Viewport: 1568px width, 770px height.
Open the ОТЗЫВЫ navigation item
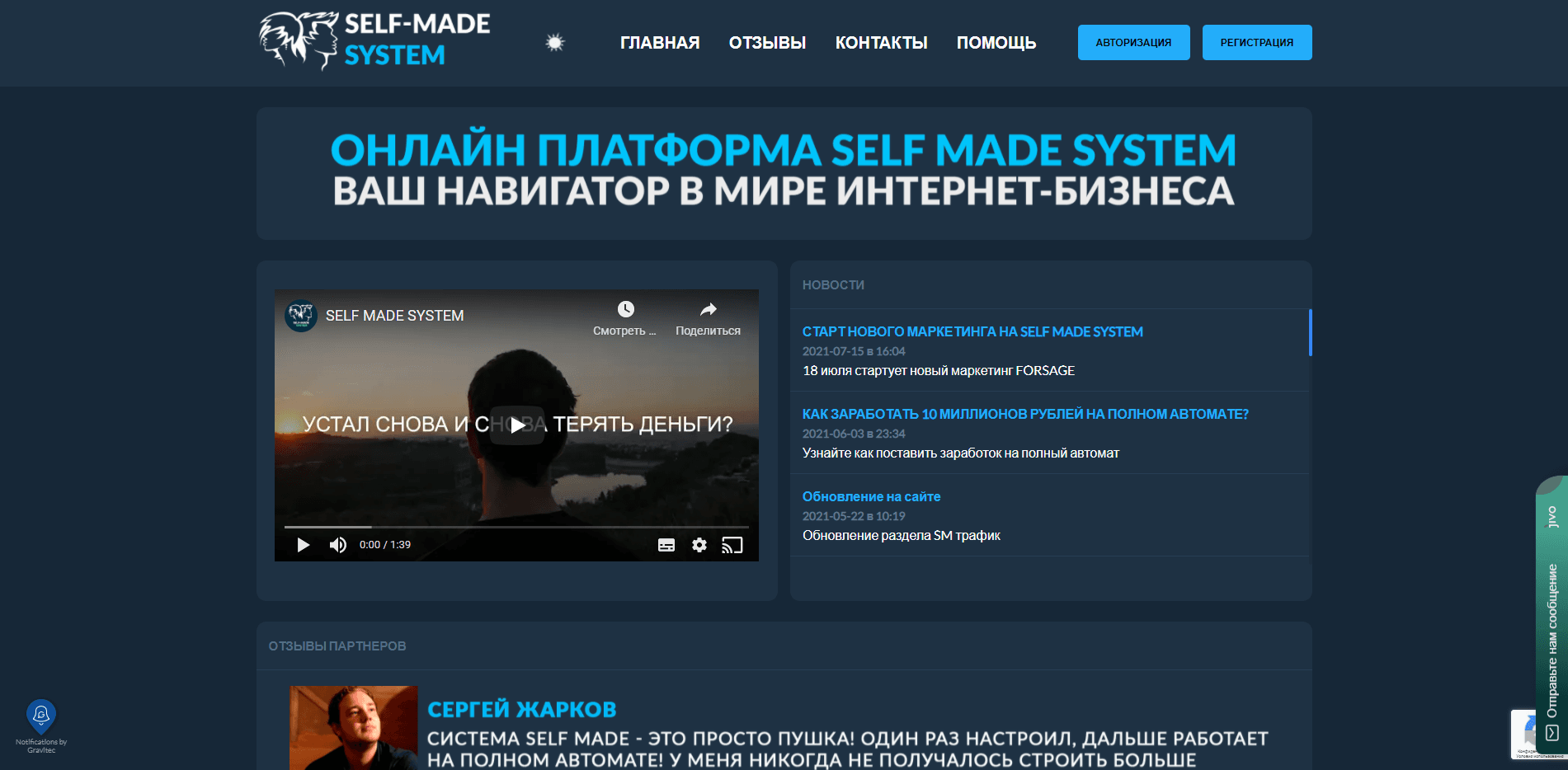tap(766, 42)
